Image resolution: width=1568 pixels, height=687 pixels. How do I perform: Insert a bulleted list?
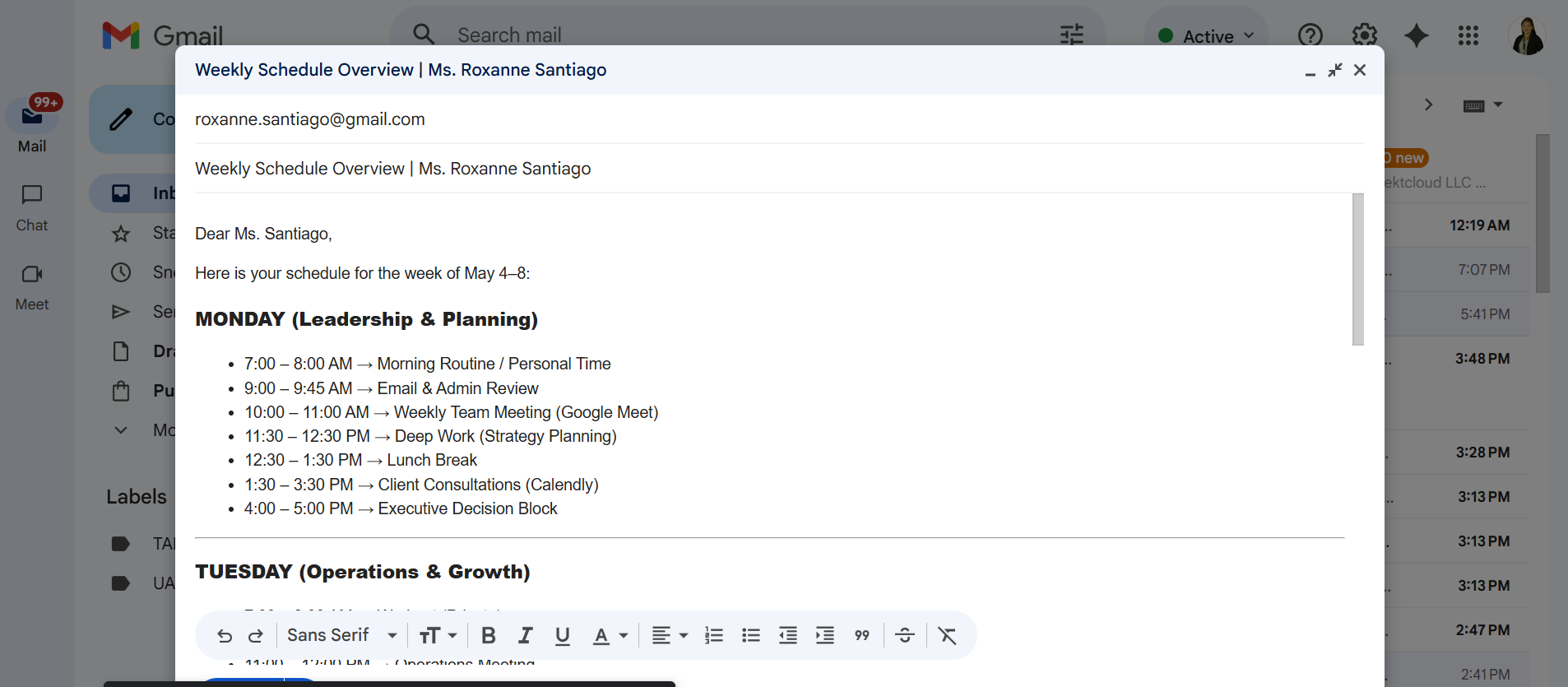(751, 635)
